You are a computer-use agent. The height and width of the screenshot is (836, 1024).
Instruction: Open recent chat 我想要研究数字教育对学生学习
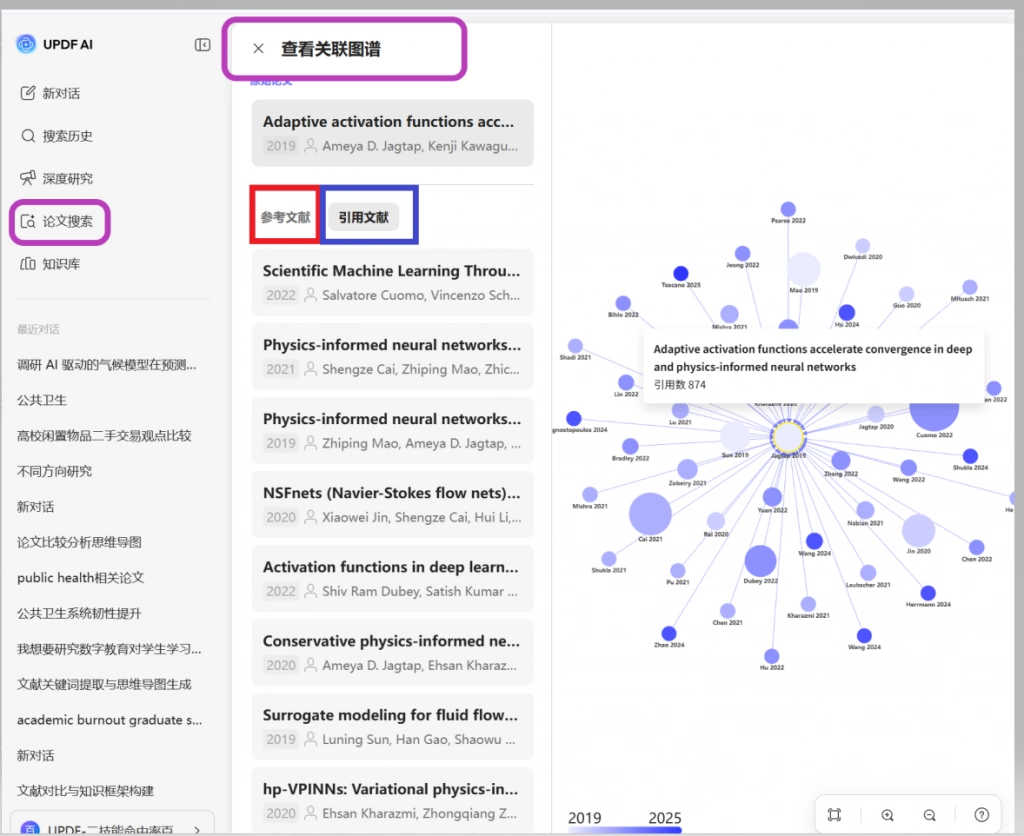point(109,649)
